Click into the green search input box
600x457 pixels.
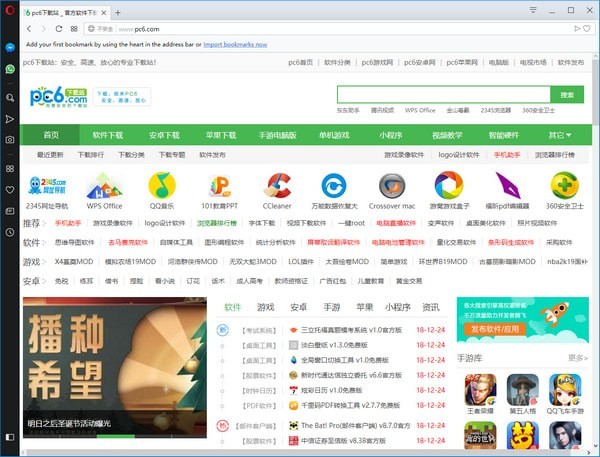(443, 95)
